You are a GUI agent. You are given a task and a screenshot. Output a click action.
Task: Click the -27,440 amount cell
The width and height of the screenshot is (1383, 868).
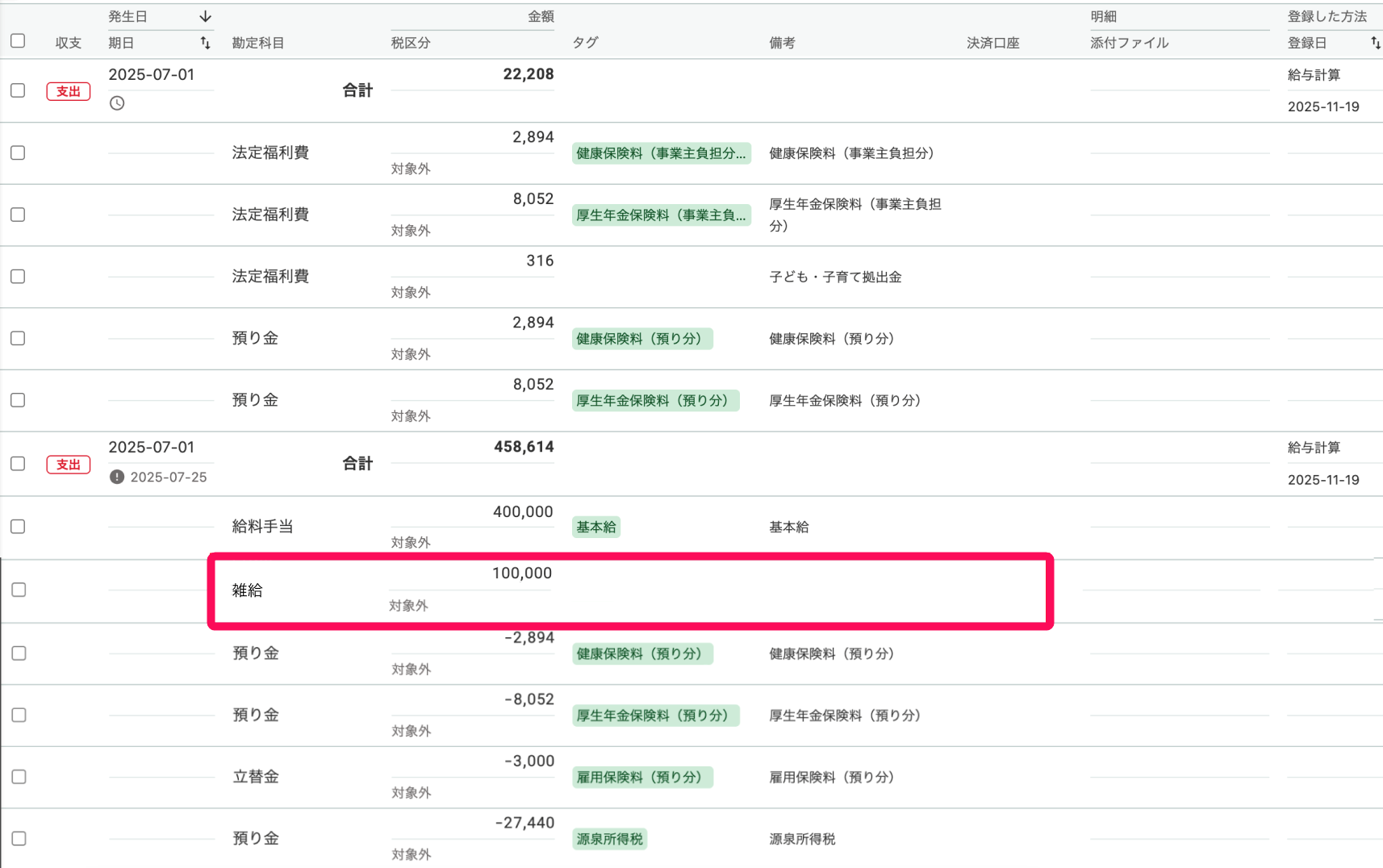click(x=525, y=823)
